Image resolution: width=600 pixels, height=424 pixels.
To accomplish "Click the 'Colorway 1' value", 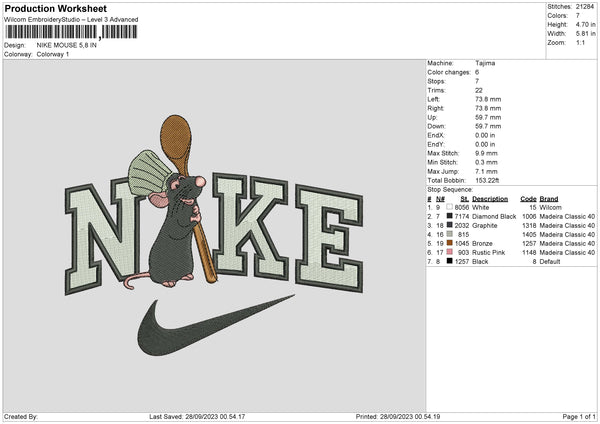I will (x=53, y=54).
